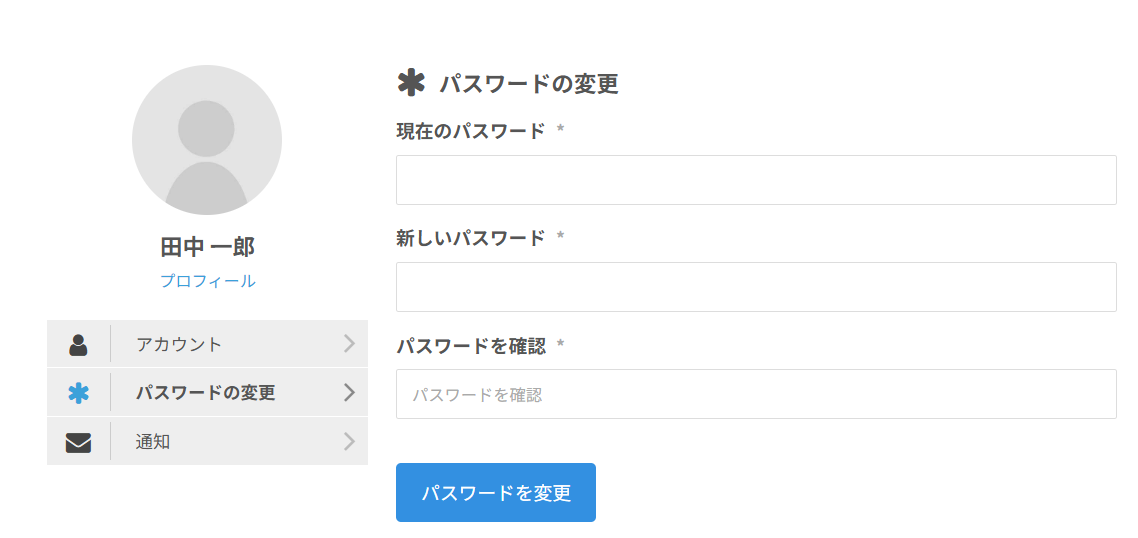This screenshot has height=538, width=1138.
Task: Click the 現在のパスワード label text
Action: [471, 131]
